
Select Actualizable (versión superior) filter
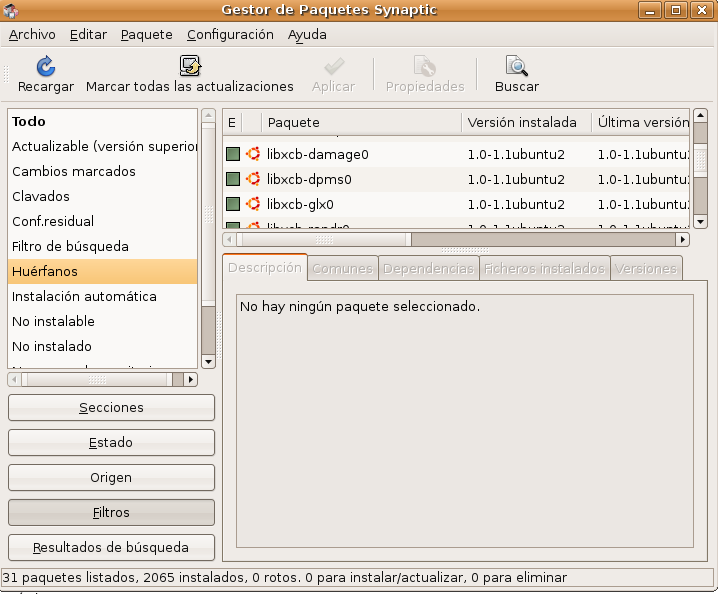click(103, 147)
